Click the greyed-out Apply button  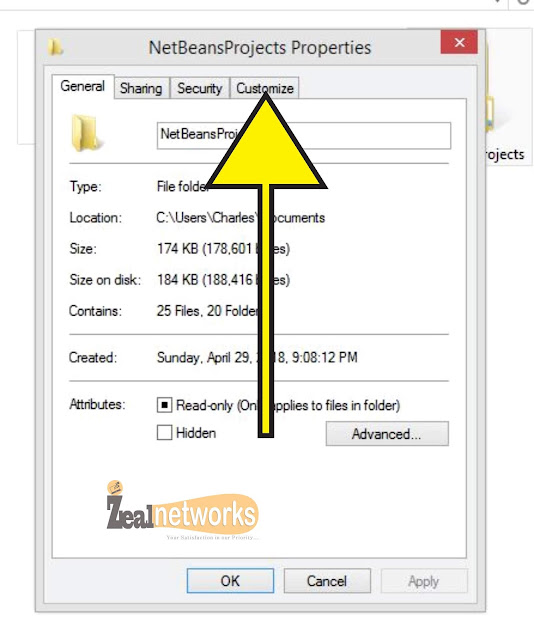pos(424,581)
